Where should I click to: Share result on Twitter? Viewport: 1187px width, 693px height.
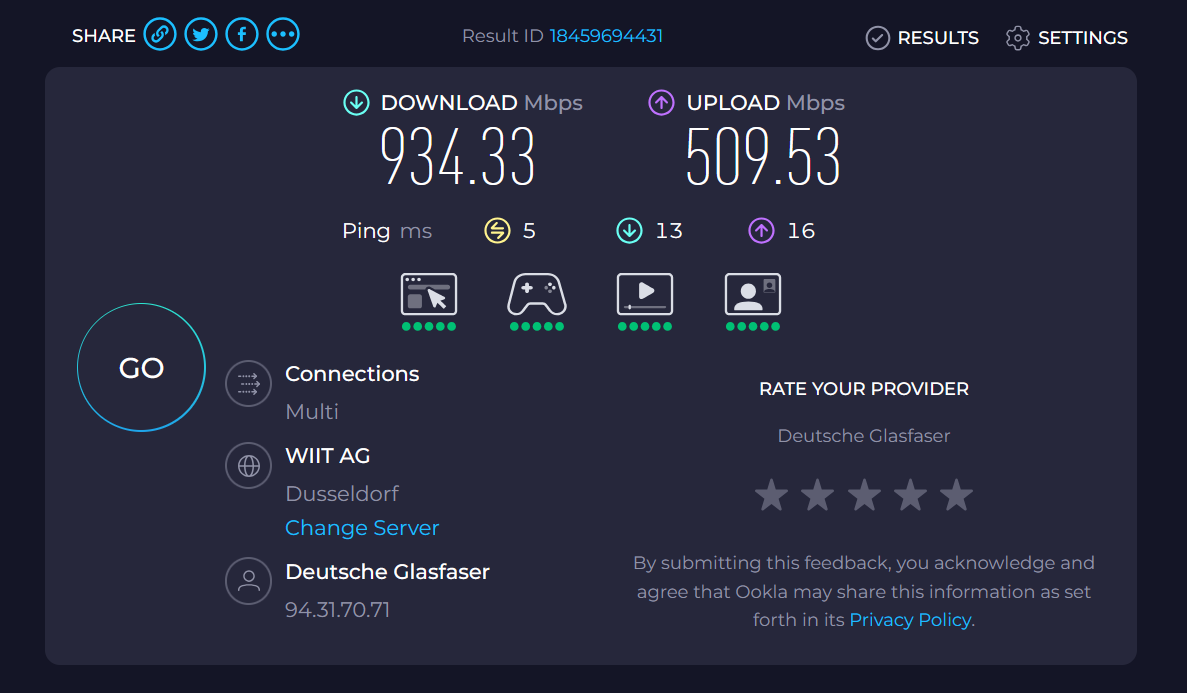pyautogui.click(x=201, y=35)
